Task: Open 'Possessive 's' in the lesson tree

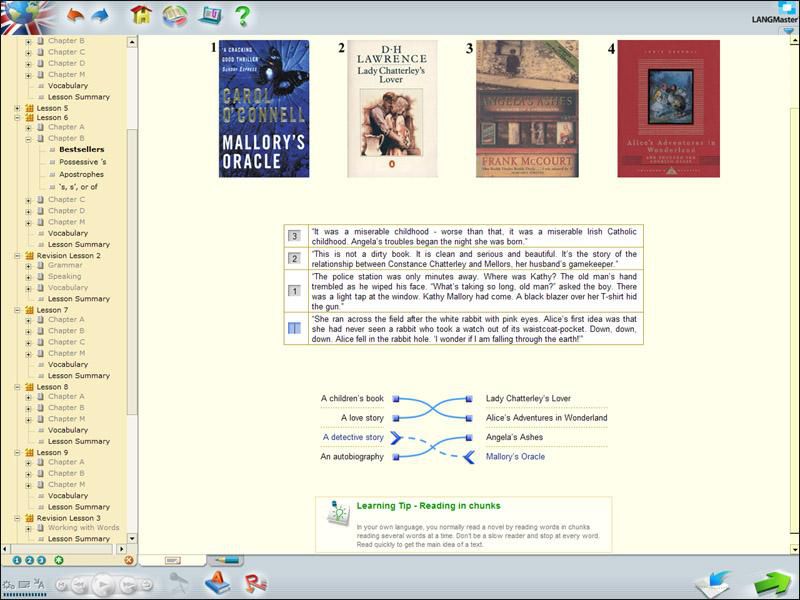Action: (82, 161)
